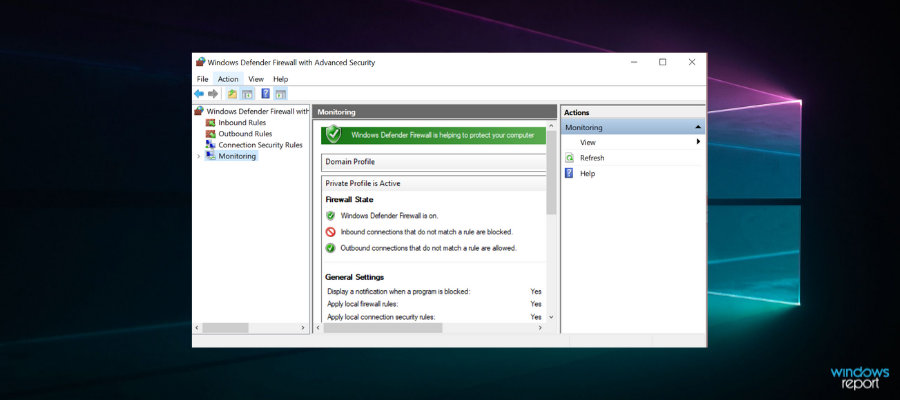Image resolution: width=900 pixels, height=400 pixels.
Task: Click the Firewall State heading
Action: click(x=349, y=200)
